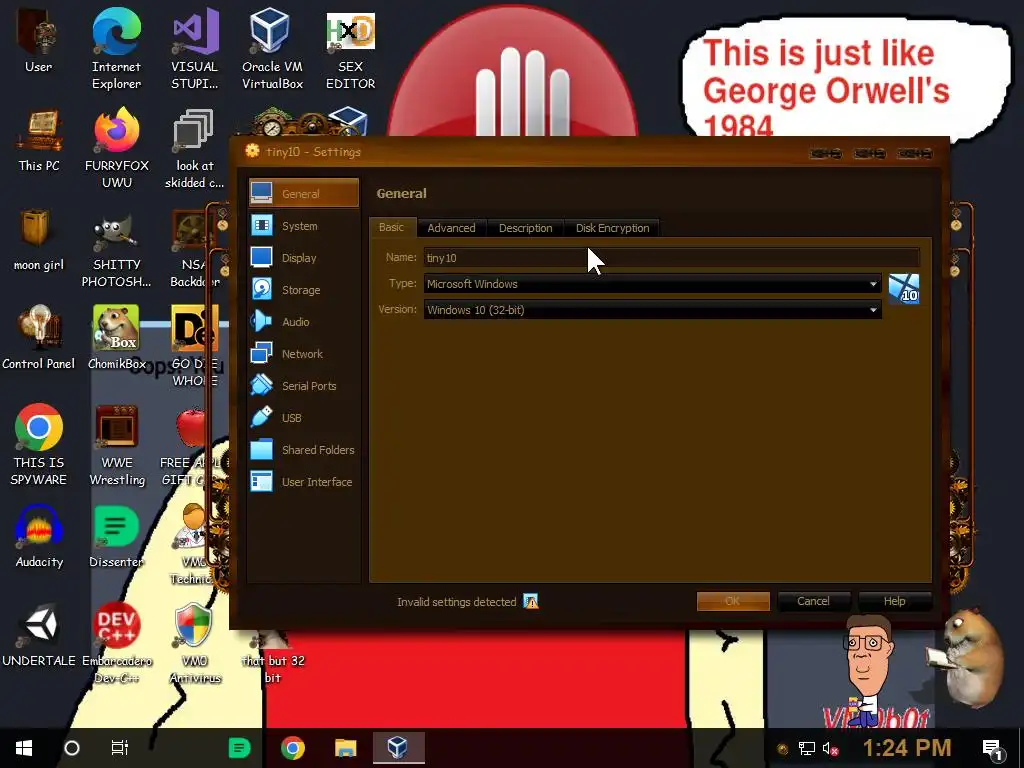1024x768 pixels.
Task: Select the moon girl desktop icon
Action: [x=39, y=240]
